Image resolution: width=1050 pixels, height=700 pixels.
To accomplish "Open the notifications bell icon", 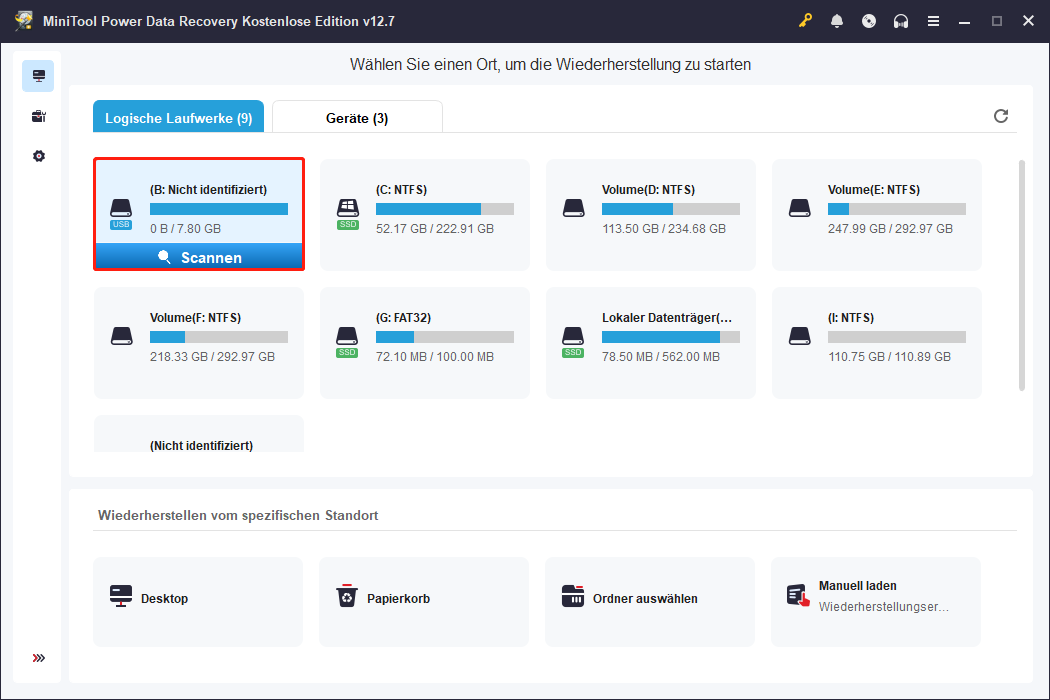I will (837, 21).
